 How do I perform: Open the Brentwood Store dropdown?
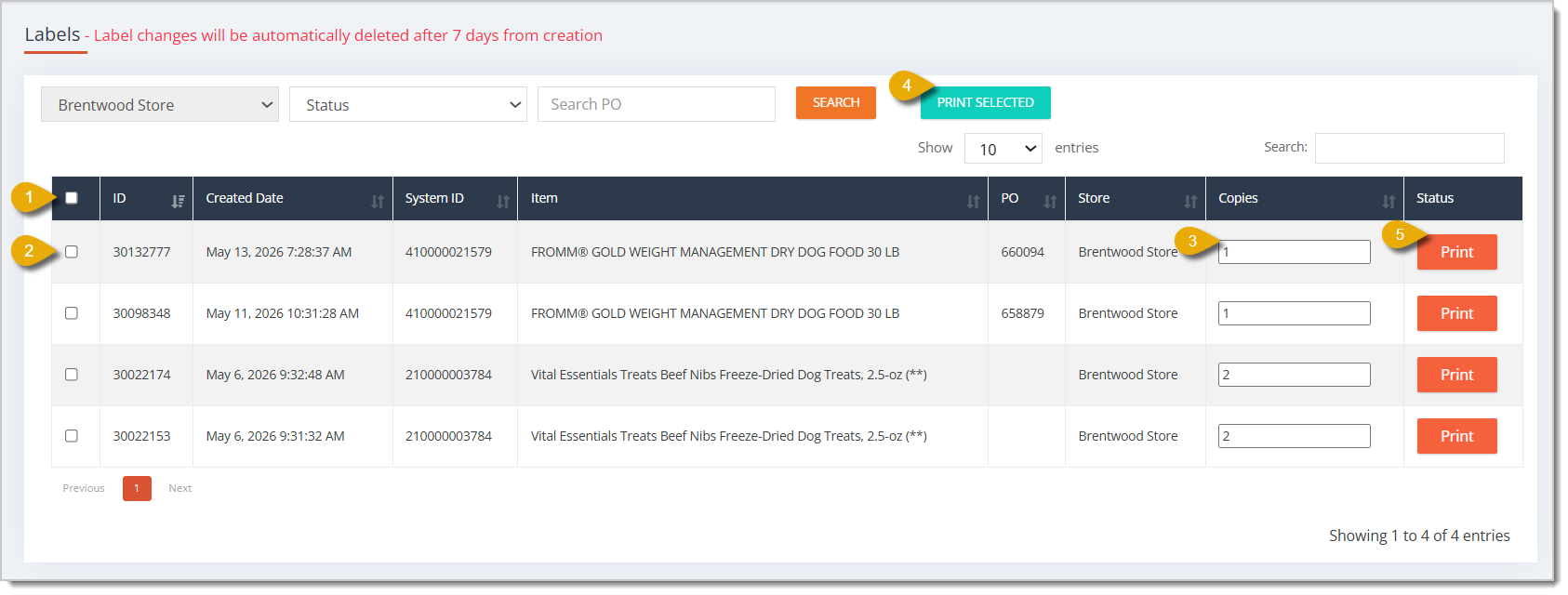pyautogui.click(x=160, y=104)
